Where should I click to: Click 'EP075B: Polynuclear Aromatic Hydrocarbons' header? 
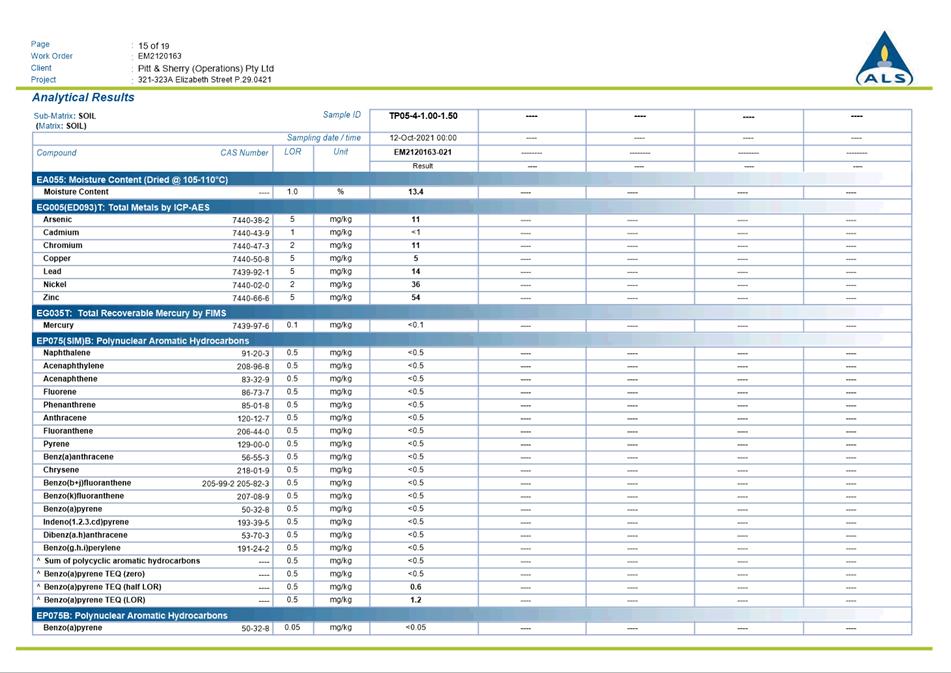click(132, 616)
